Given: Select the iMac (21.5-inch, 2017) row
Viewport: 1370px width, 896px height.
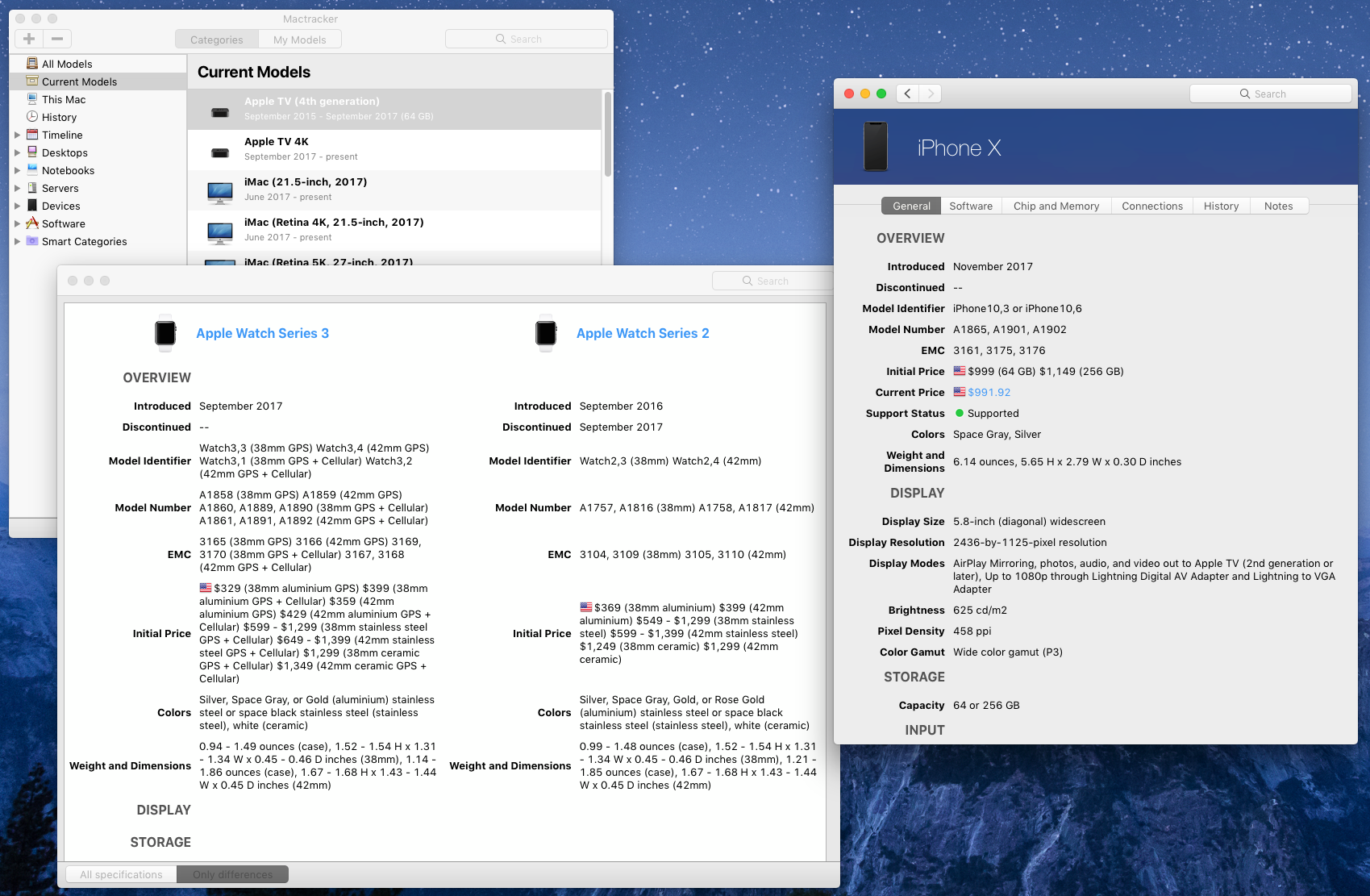Looking at the screenshot, I should coord(394,190).
